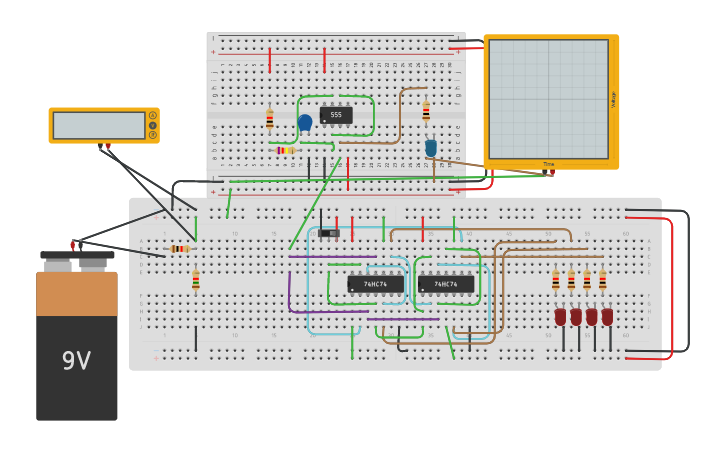Click the battery's red terminal connector
The height and width of the screenshot is (453, 725).
pyautogui.click(x=73, y=244)
